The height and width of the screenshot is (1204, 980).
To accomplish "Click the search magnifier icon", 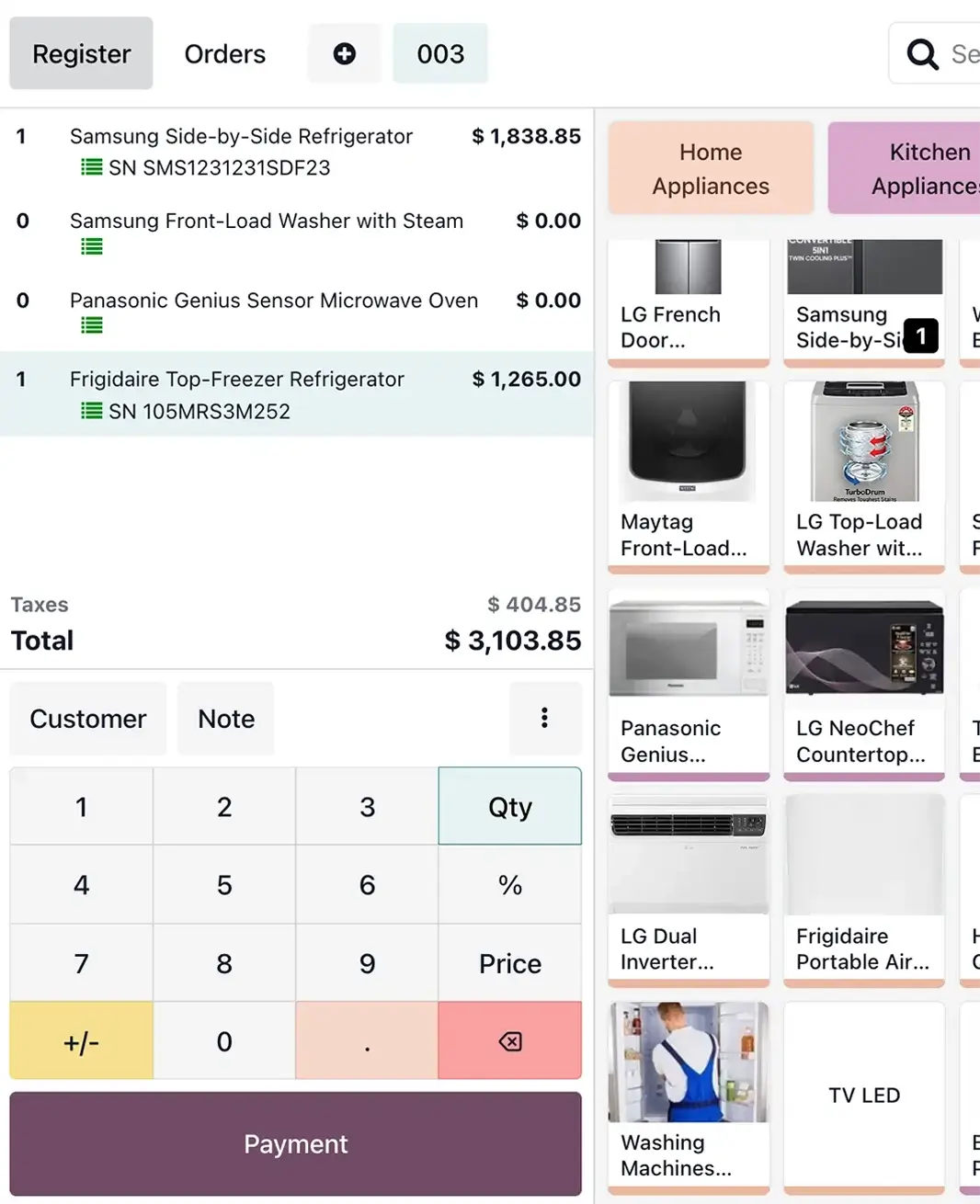I will (922, 54).
